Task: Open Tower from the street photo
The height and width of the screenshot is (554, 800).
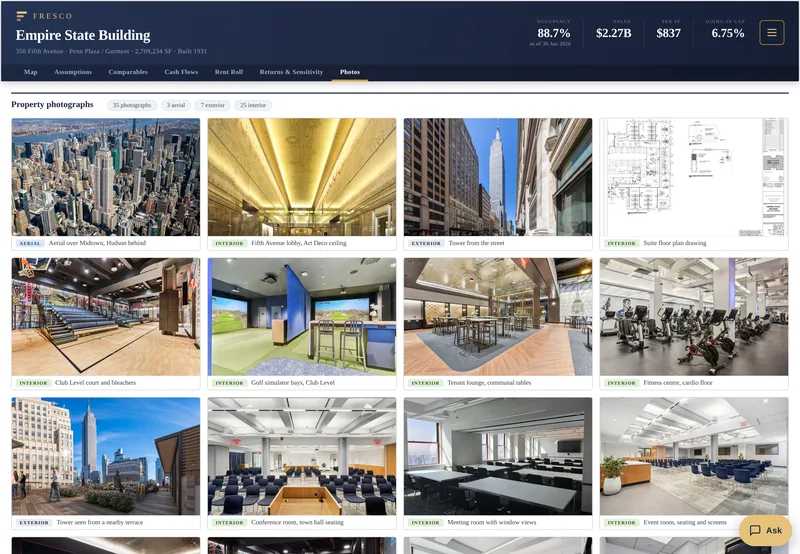Action: pos(498,177)
